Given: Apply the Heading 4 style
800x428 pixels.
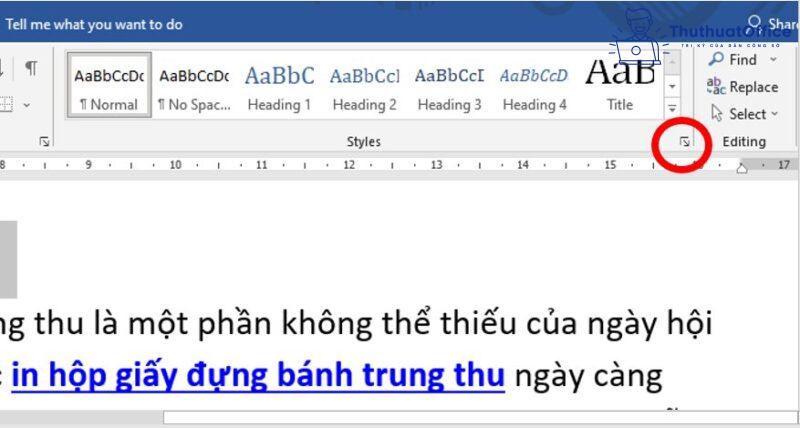Looking at the screenshot, I should click(534, 85).
